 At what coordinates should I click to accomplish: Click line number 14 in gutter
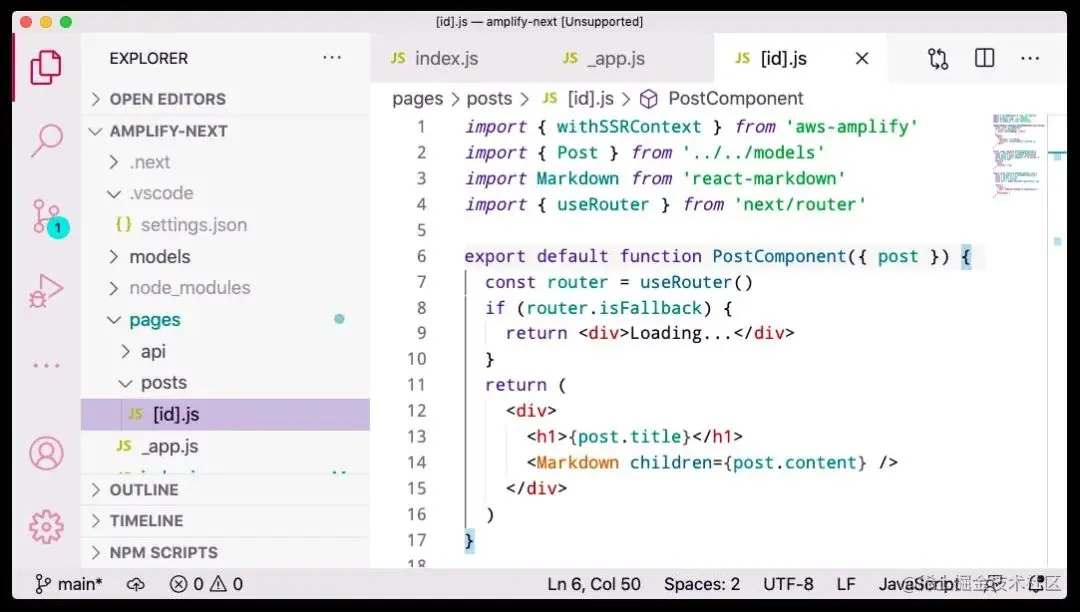417,463
